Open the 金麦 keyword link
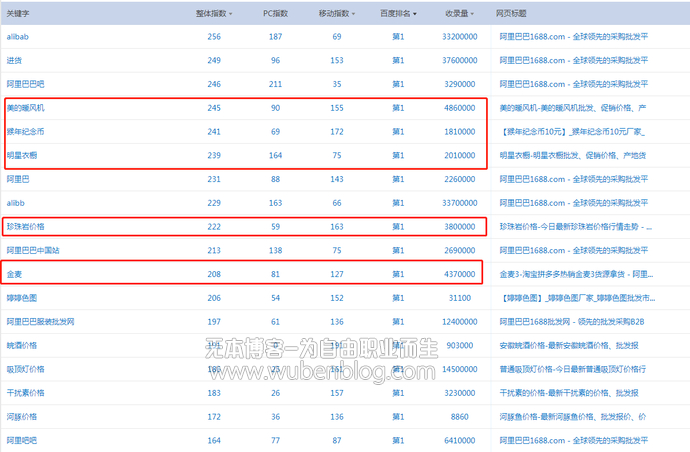 [x=14, y=275]
